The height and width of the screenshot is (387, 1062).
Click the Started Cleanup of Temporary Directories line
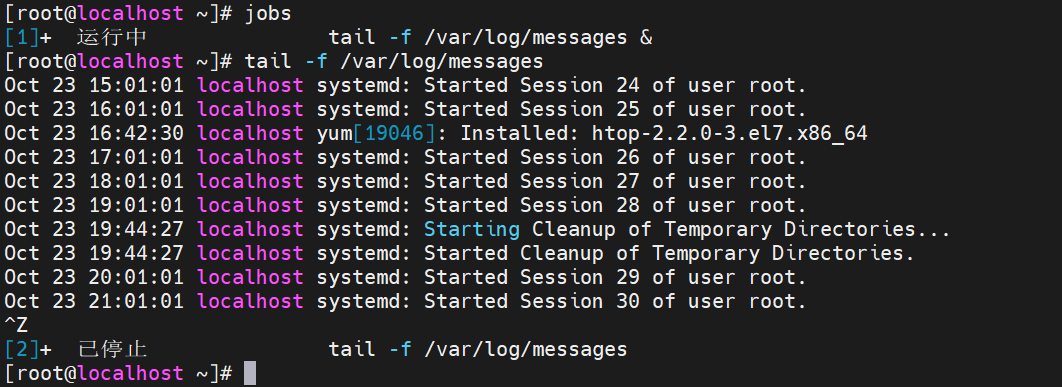pos(460,253)
